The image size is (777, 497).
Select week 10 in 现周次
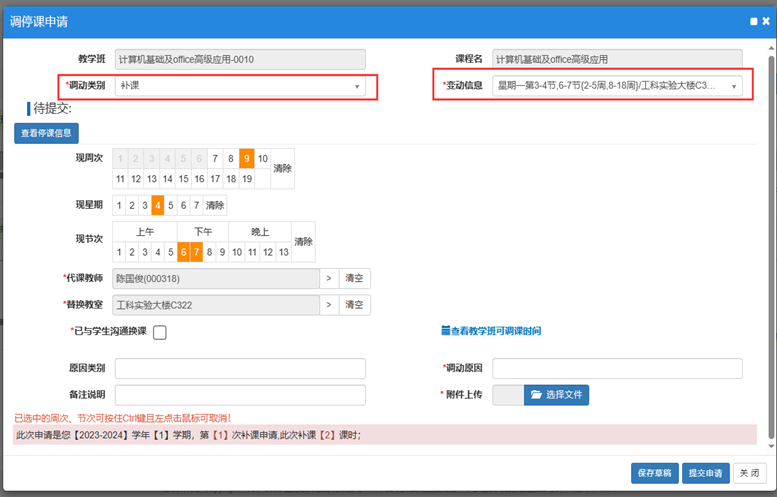click(x=262, y=158)
